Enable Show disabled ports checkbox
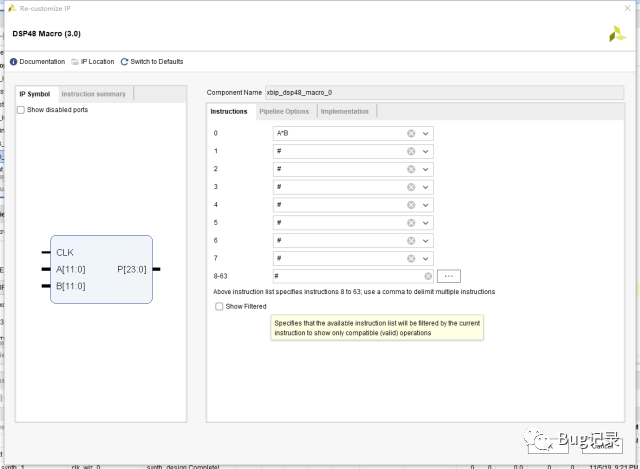 tap(21, 110)
